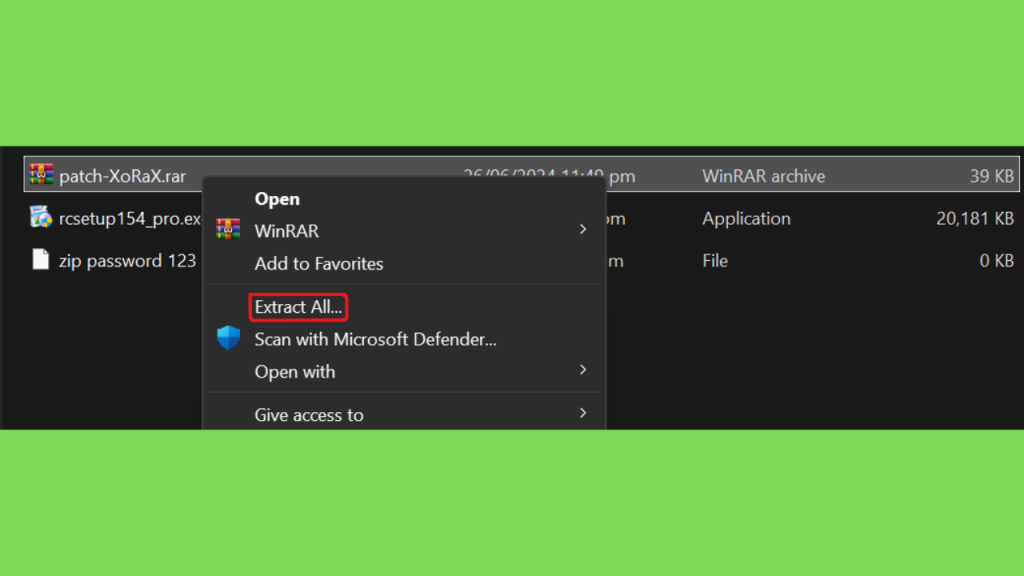
Task: Select Scan with Microsoft Defender...
Action: pyautogui.click(x=376, y=340)
